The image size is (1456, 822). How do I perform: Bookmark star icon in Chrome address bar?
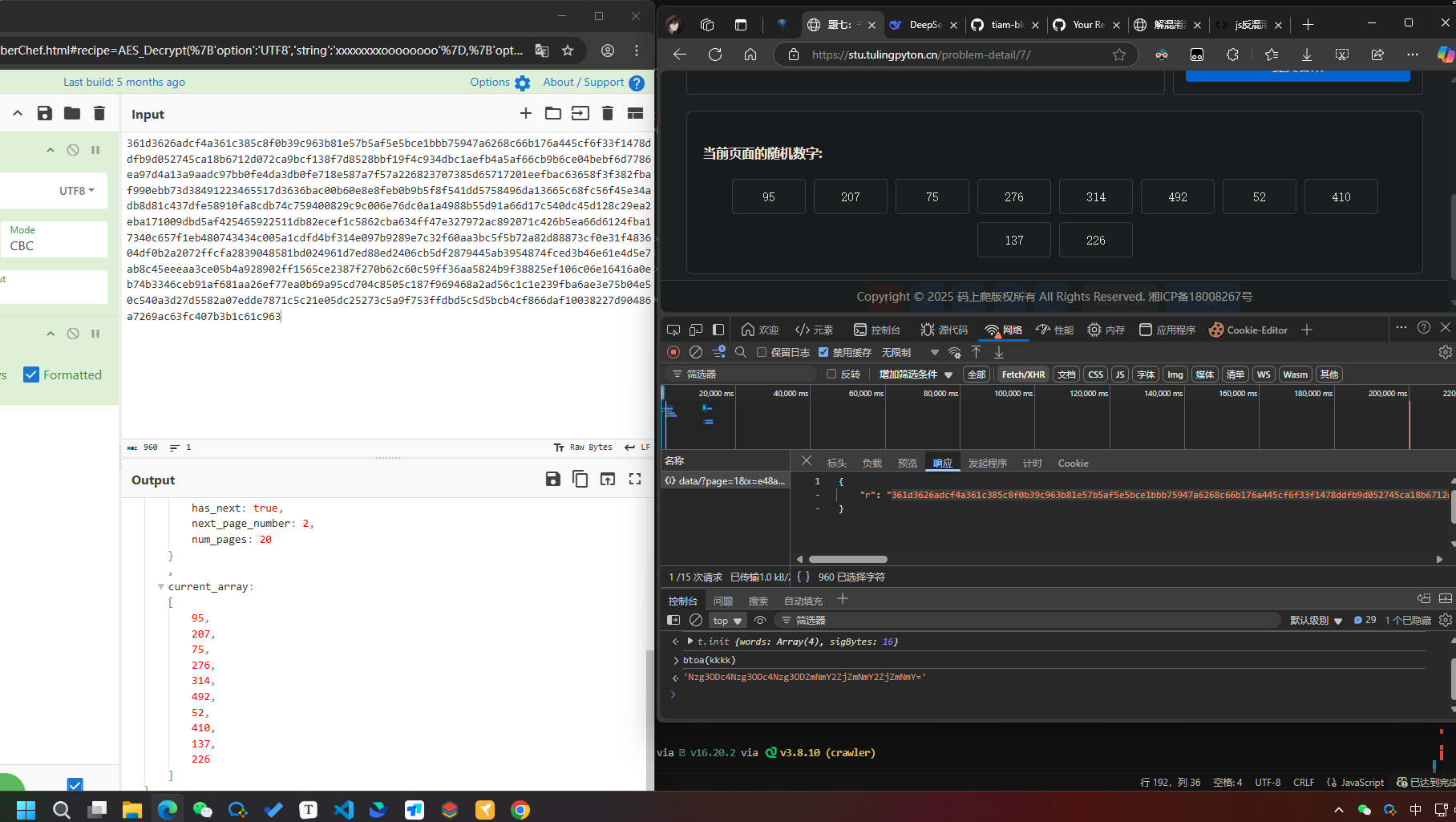568,51
